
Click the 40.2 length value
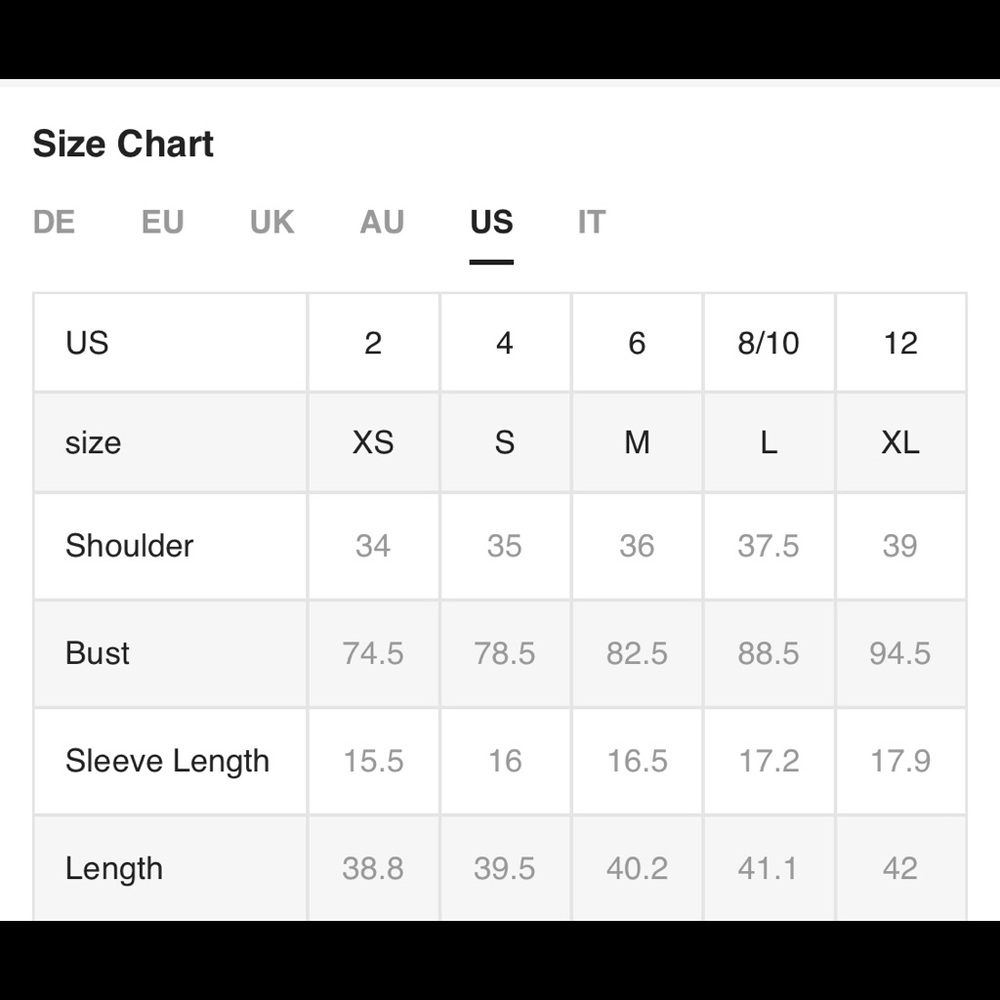[x=637, y=869]
